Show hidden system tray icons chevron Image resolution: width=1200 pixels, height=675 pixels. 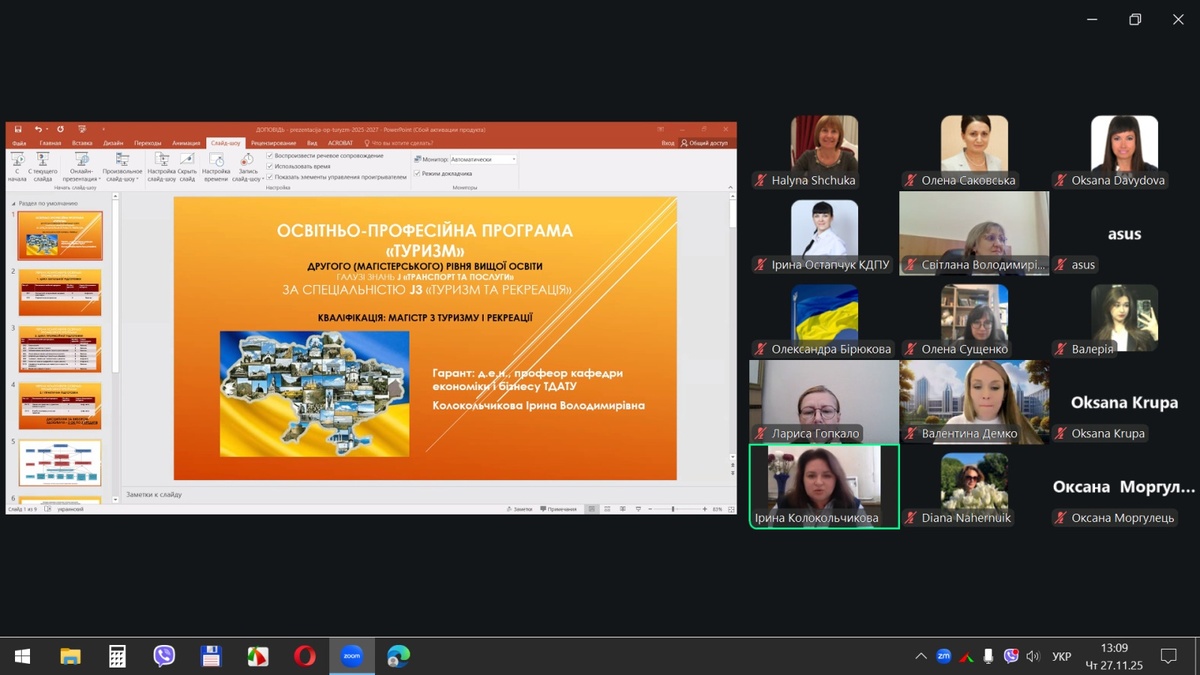click(x=920, y=657)
